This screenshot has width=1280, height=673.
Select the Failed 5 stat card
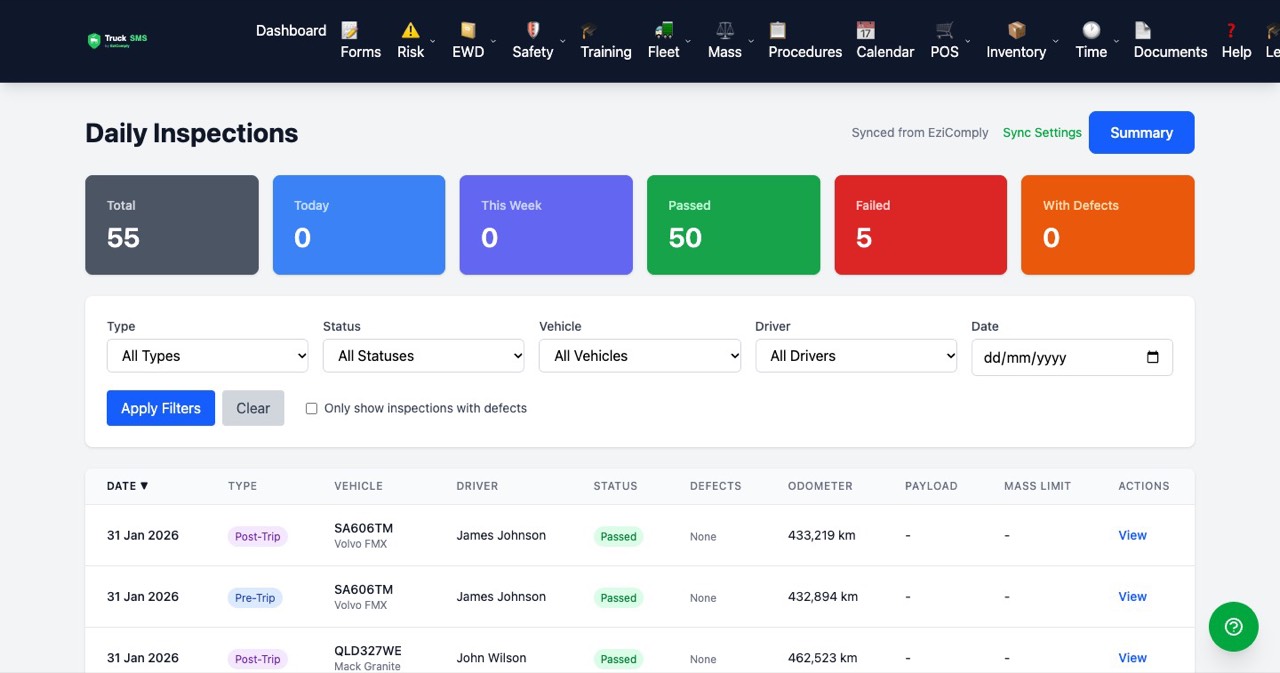(921, 225)
